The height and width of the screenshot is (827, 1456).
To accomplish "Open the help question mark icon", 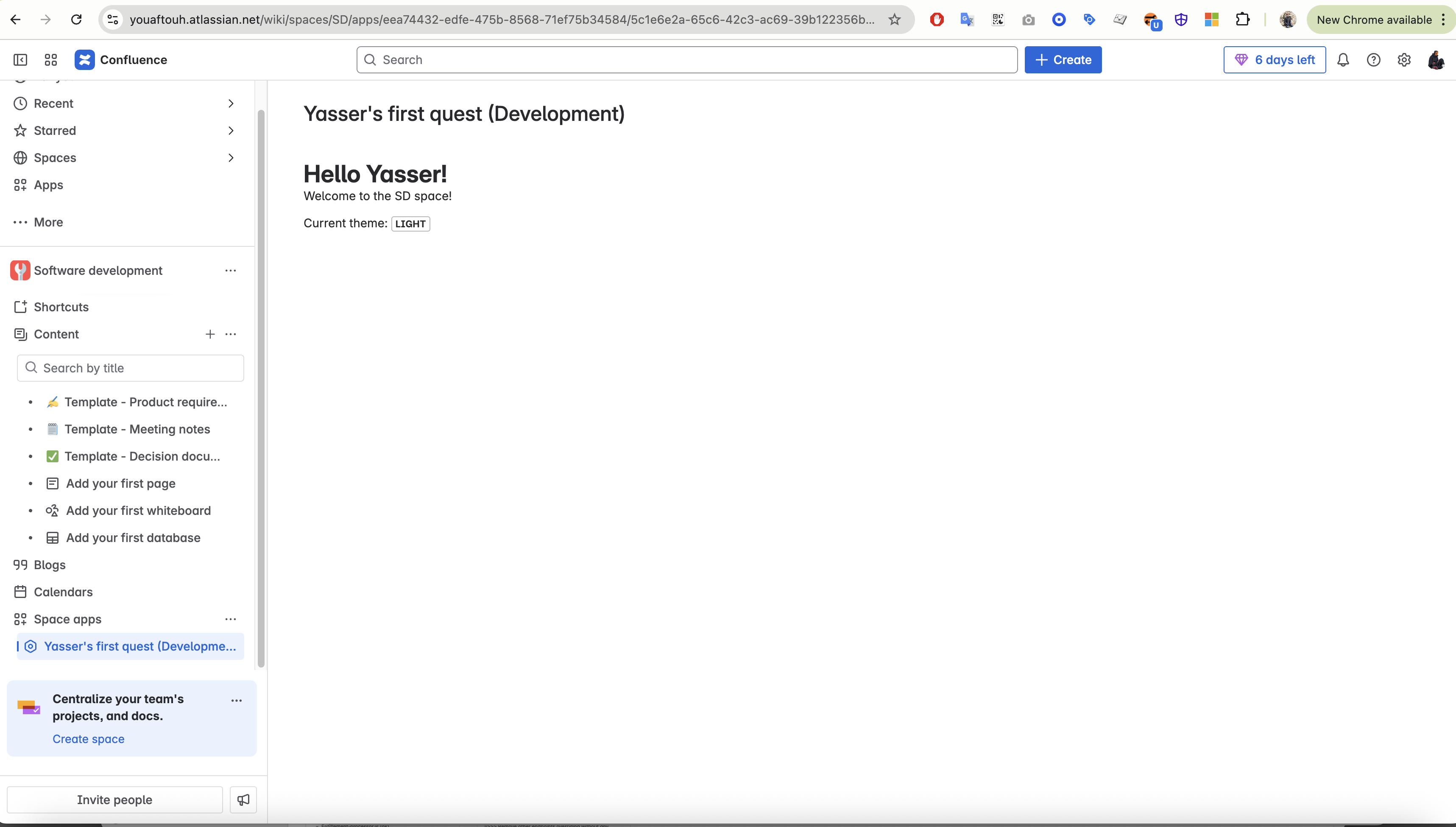I will pos(1373,60).
